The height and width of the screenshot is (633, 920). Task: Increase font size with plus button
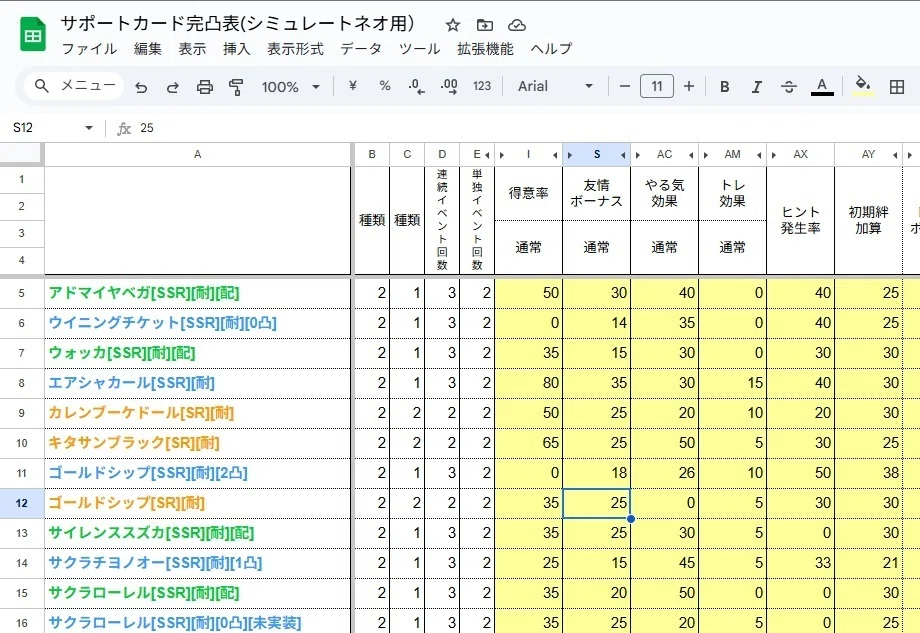(689, 86)
